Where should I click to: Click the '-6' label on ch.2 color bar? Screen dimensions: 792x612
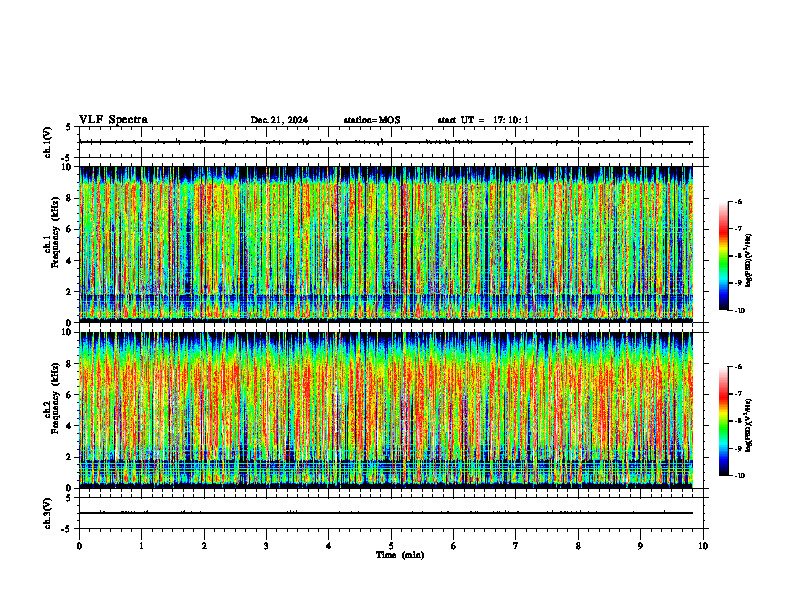[x=738, y=367]
